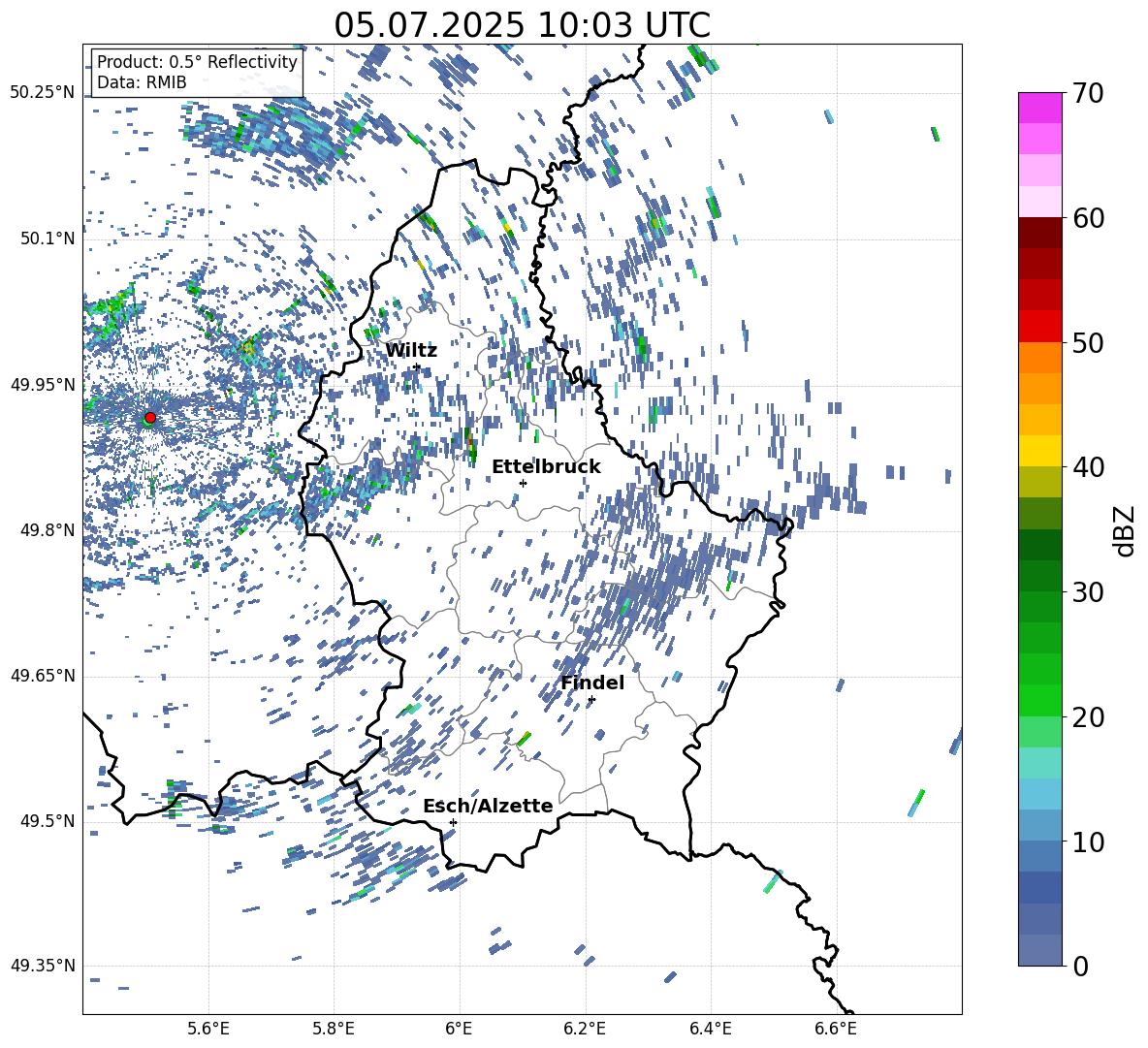
Task: Click the title text 05.07.2025 10:03 UTC
Action: coord(522,25)
